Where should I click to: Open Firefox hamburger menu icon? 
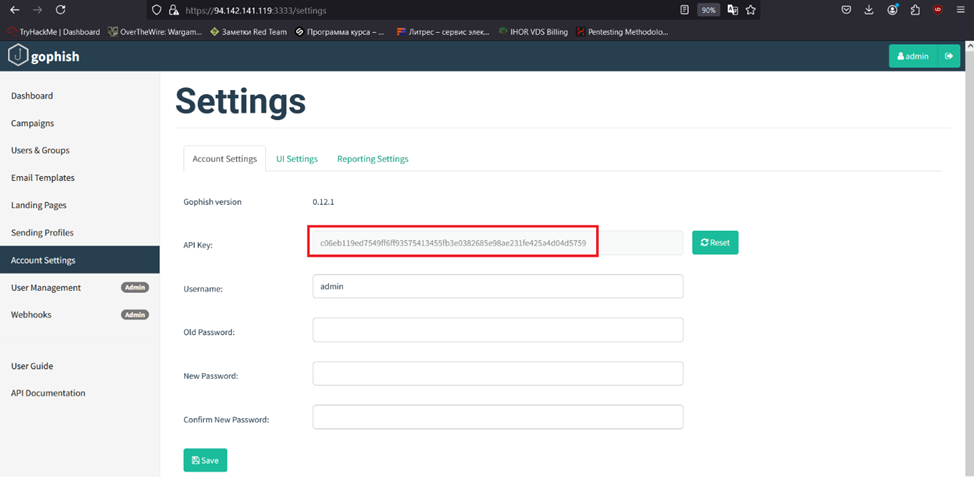tap(960, 10)
